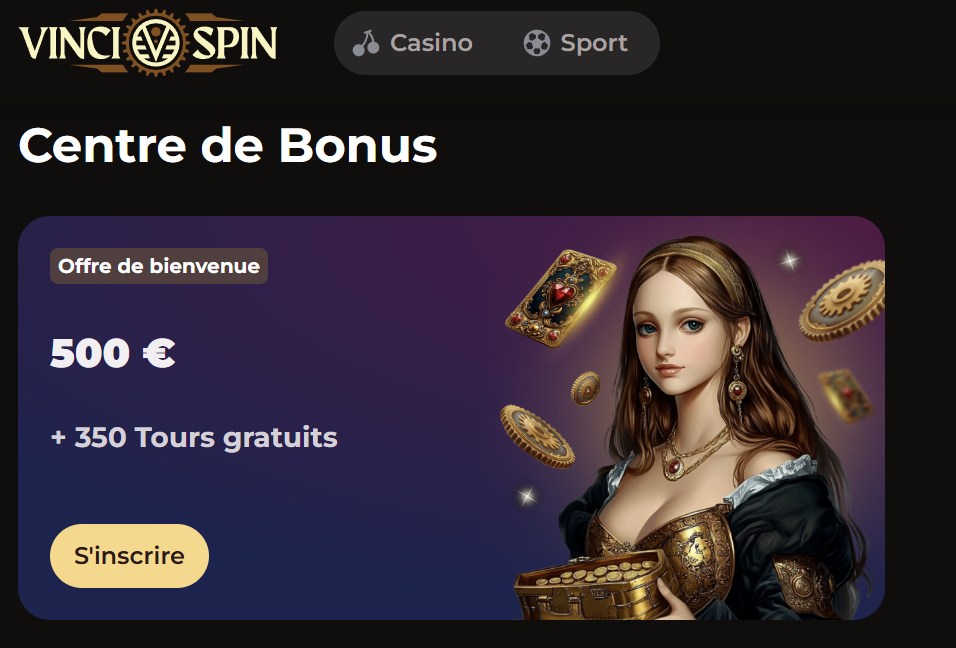Click the sparkle star near the top-right gear coin
Image resolution: width=956 pixels, height=648 pixels.
(x=790, y=261)
